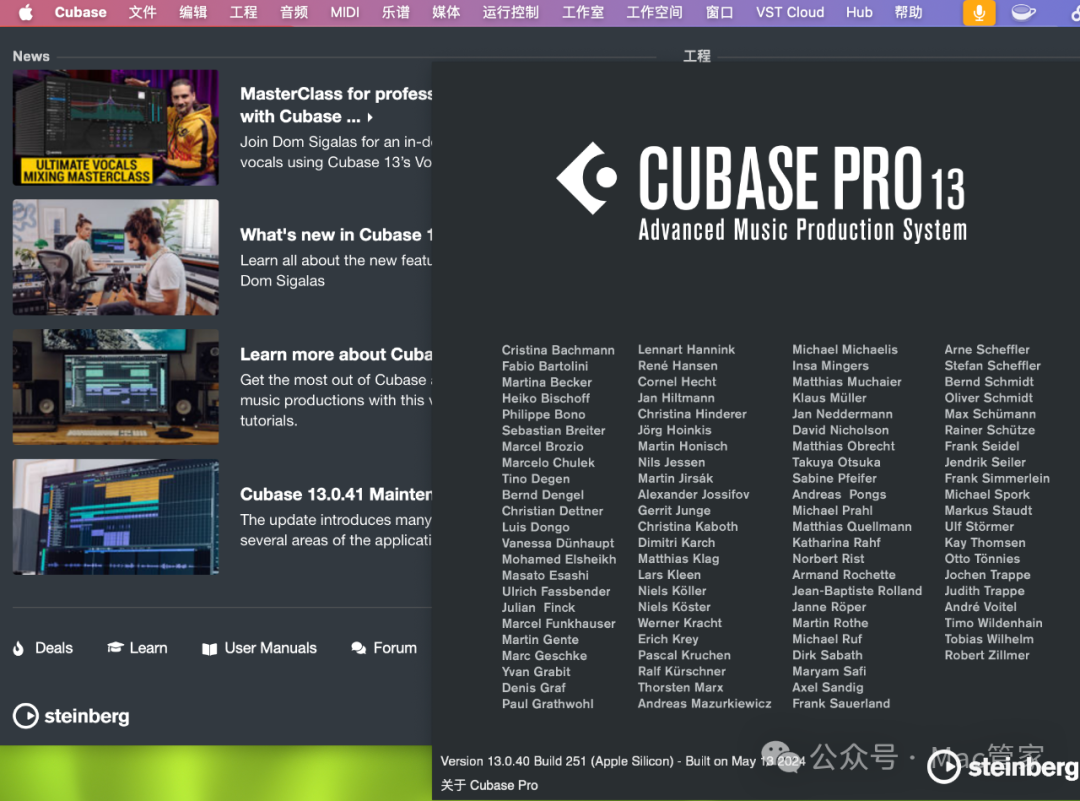The height and width of the screenshot is (801, 1080).
Task: Open the Forum link
Action: click(x=395, y=648)
